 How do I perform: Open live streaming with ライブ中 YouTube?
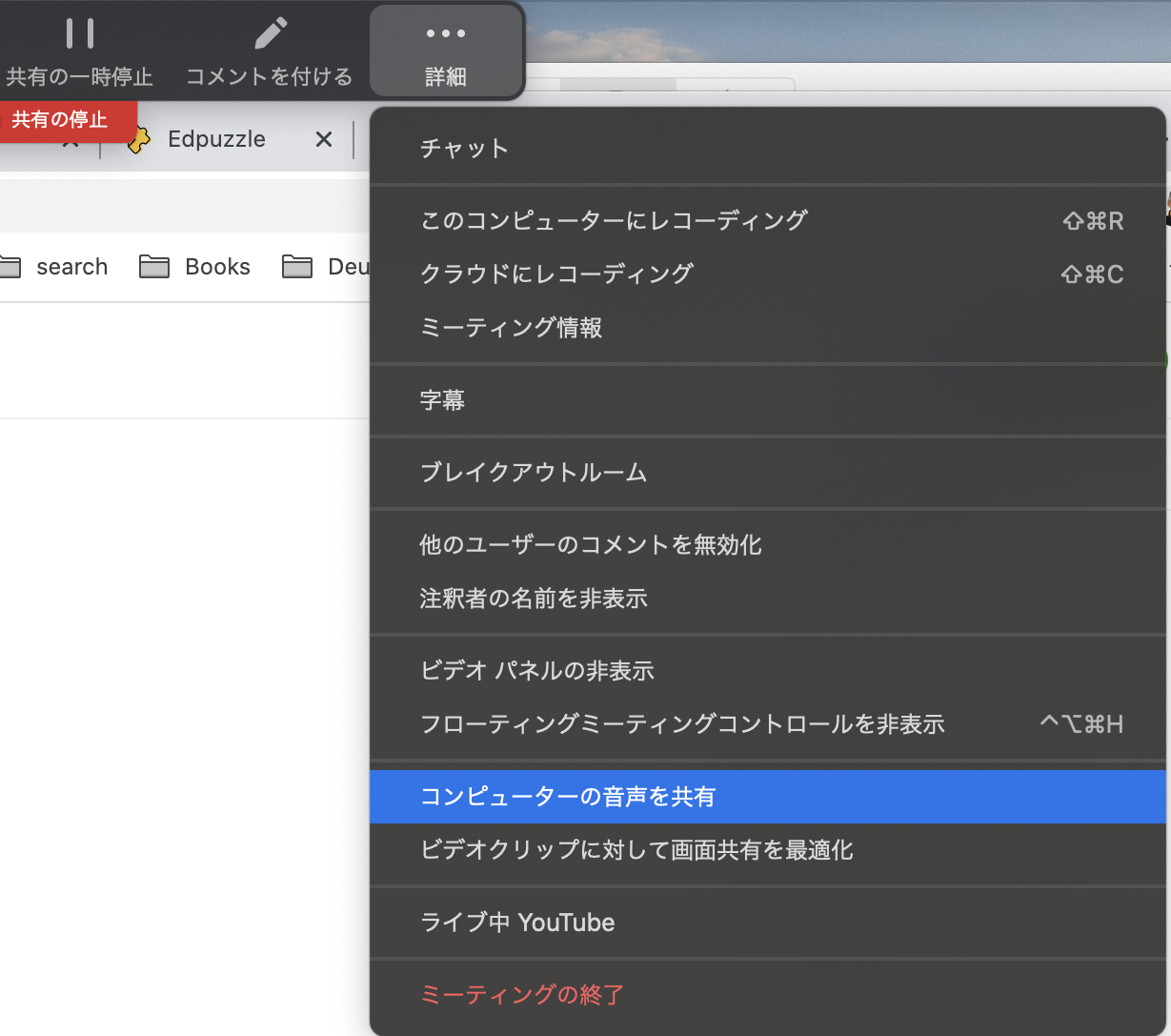[x=517, y=922]
